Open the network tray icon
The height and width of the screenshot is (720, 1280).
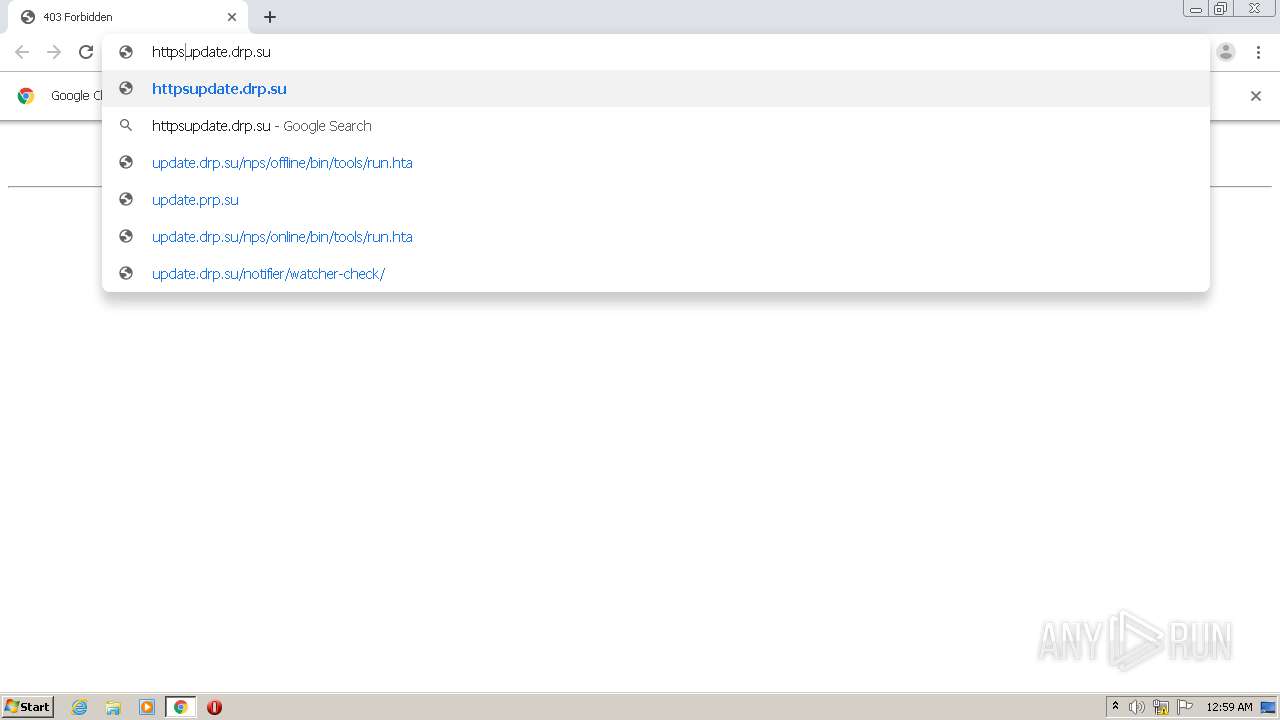pos(1161,707)
